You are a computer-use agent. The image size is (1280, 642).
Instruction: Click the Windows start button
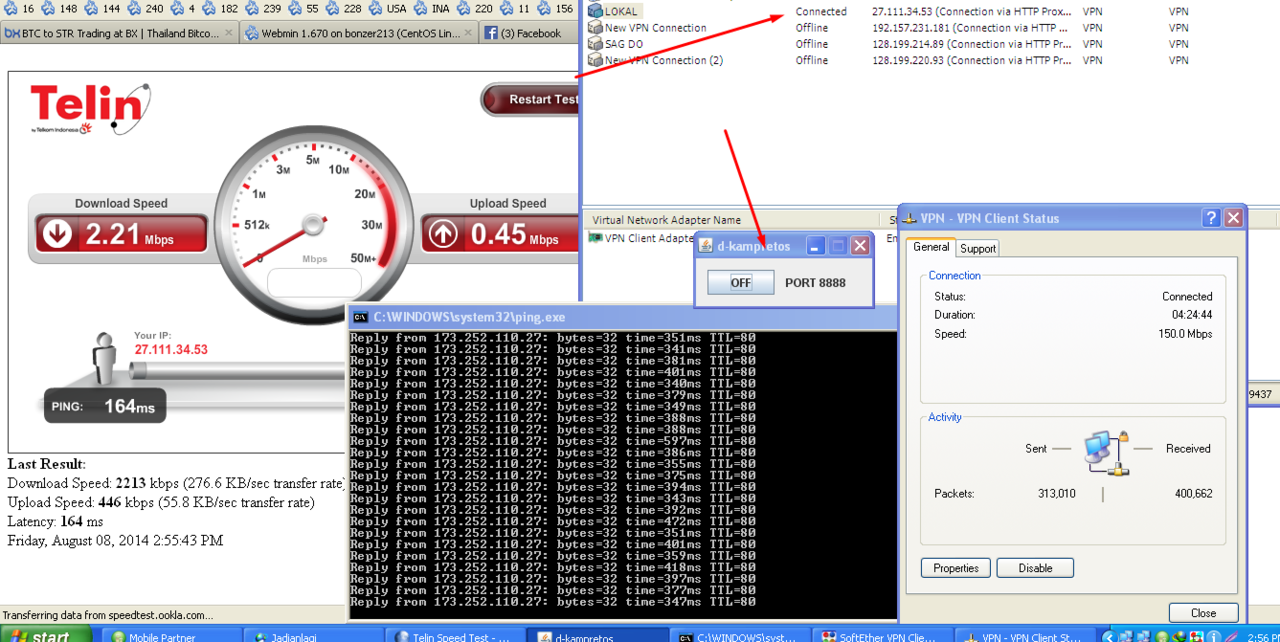pos(45,634)
